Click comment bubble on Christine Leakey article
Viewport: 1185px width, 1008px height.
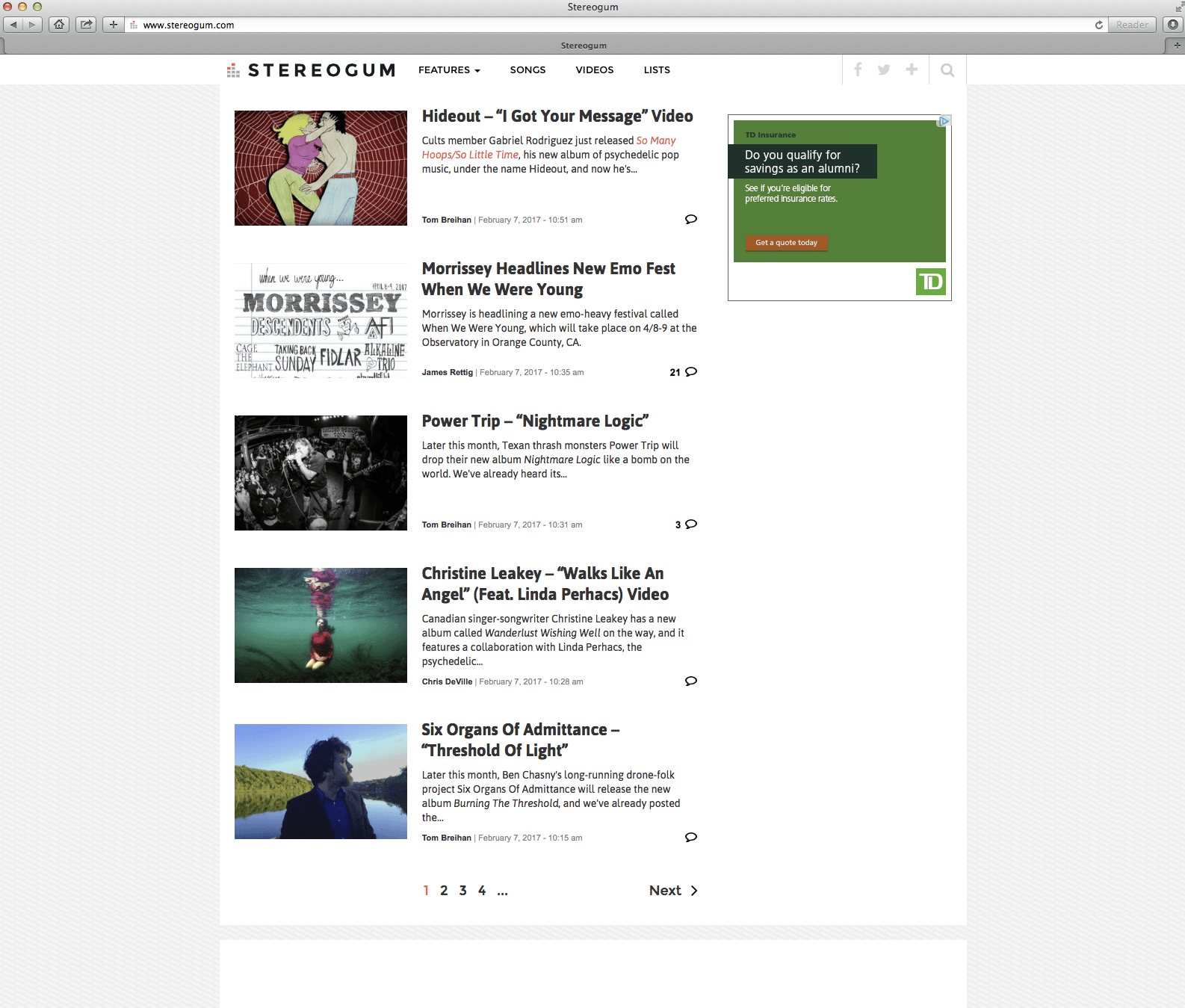[x=691, y=681]
